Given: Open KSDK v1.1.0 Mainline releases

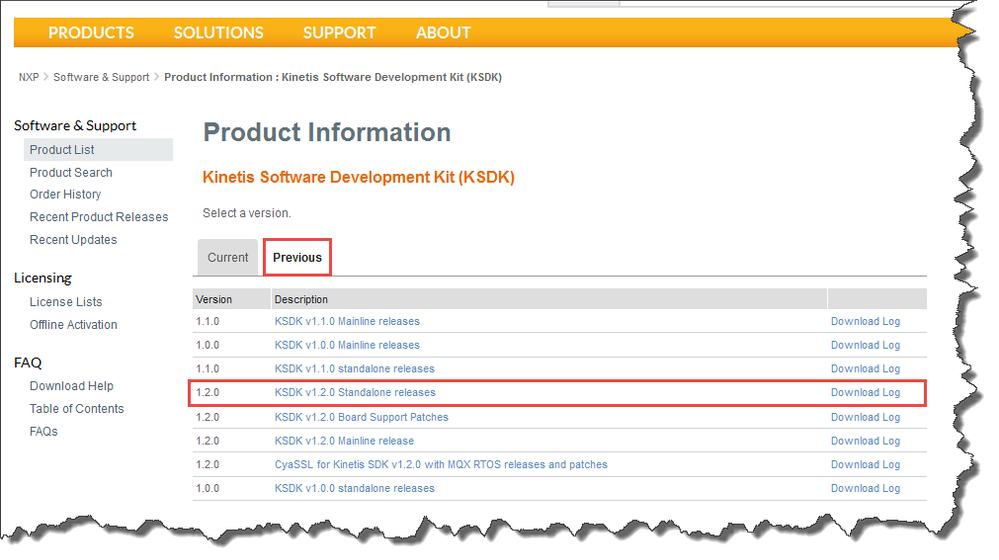Looking at the screenshot, I should pyautogui.click(x=347, y=322).
